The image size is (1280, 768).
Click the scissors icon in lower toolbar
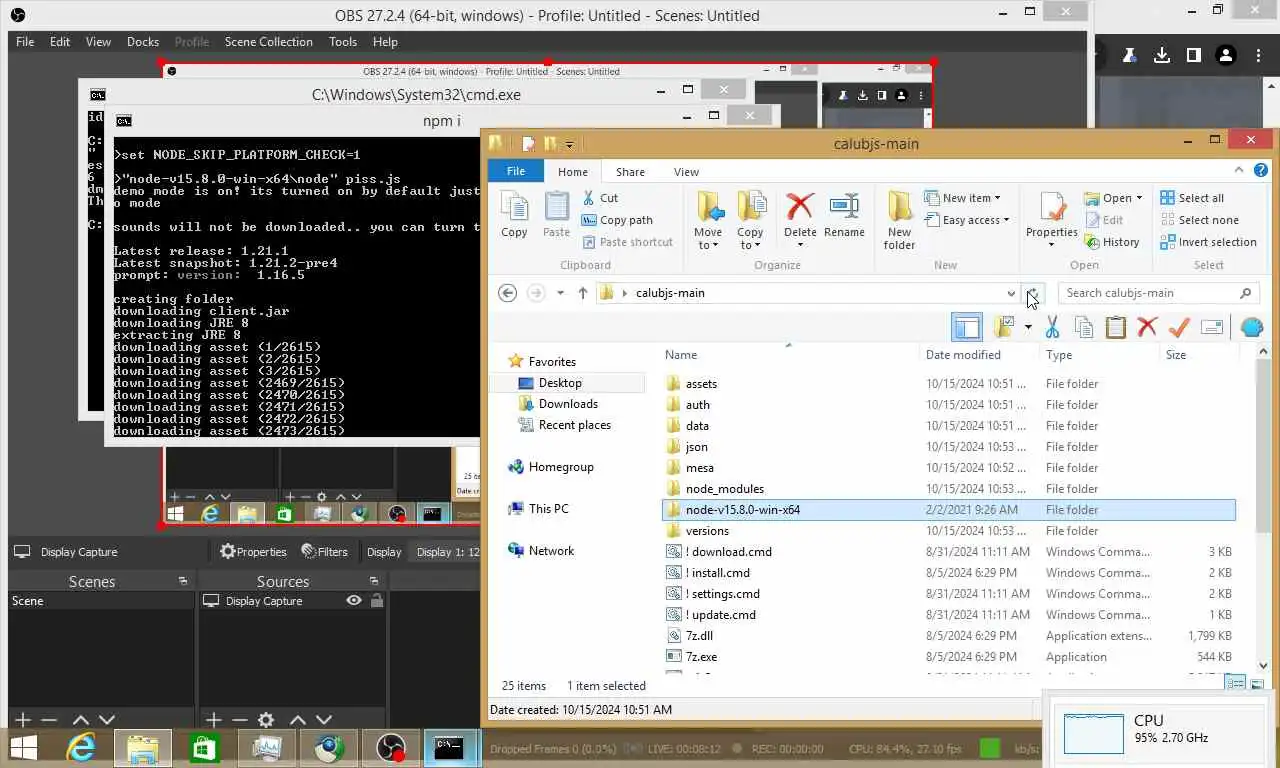[x=1052, y=327]
